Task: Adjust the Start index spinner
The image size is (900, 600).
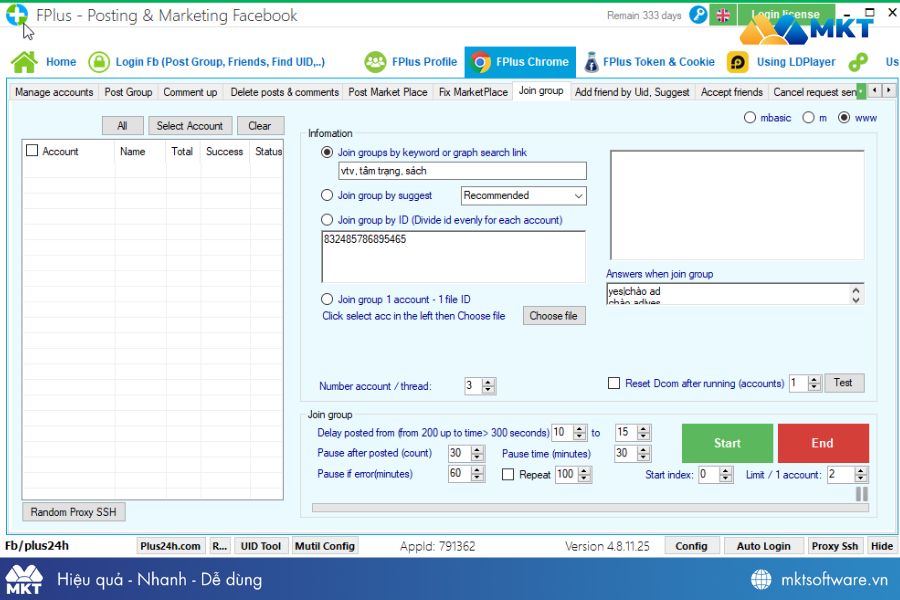Action: tap(726, 475)
